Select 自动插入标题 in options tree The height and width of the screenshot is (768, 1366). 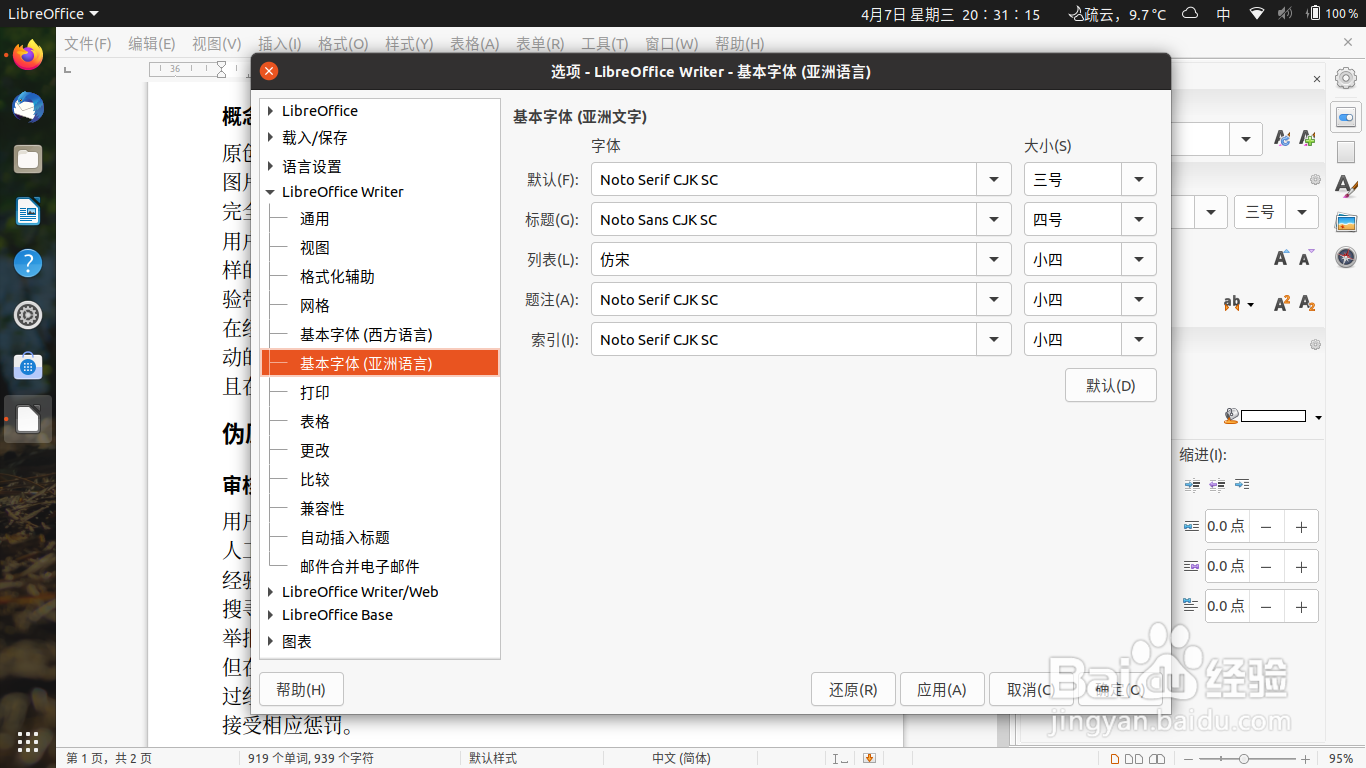(x=345, y=538)
